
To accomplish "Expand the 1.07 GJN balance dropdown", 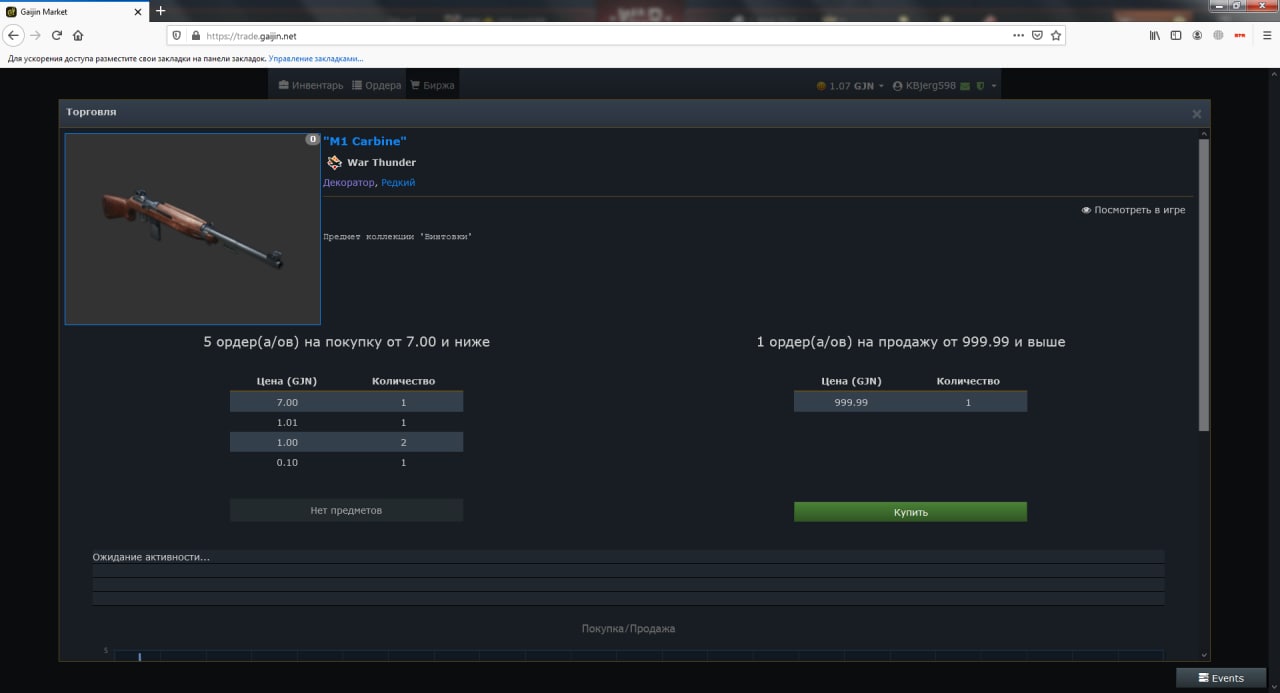I will tap(850, 86).
